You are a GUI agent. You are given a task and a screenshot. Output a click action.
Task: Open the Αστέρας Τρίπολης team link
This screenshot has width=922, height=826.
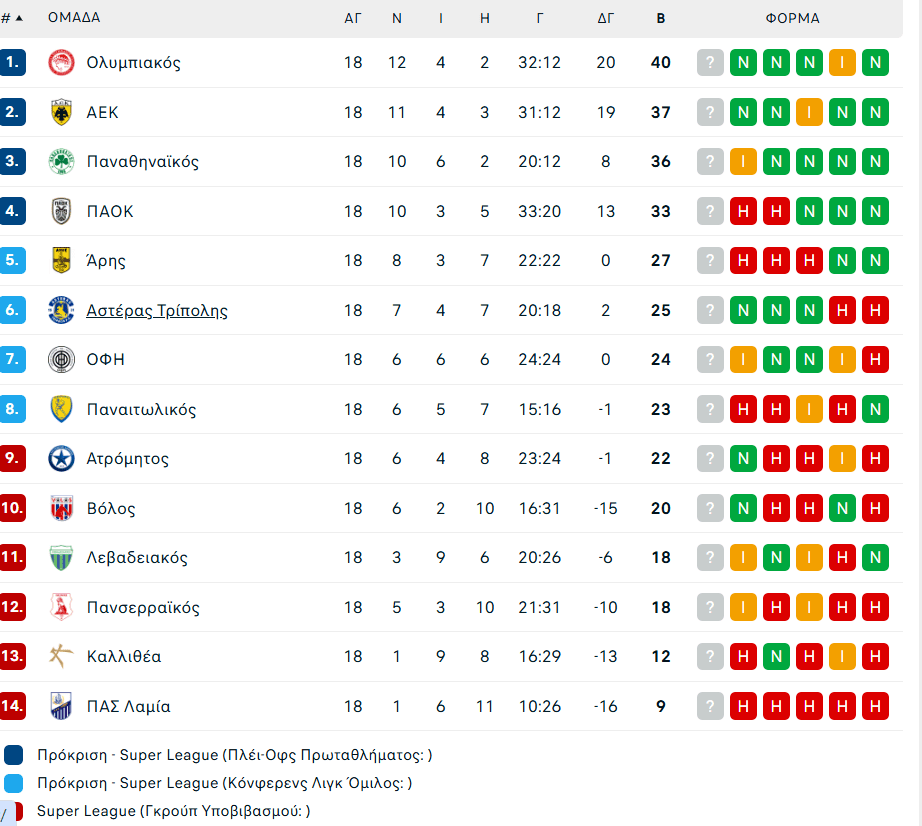point(157,311)
